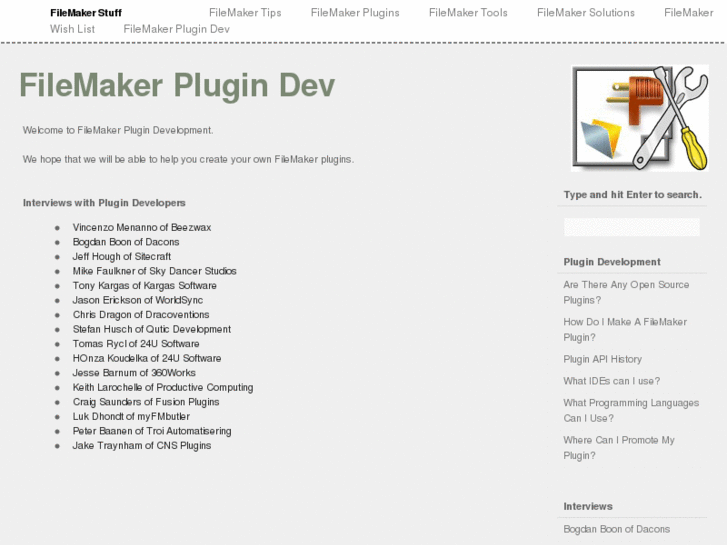727x545 pixels.
Task: Click the FileMaker Plugin Dev page heading
Action: [177, 85]
